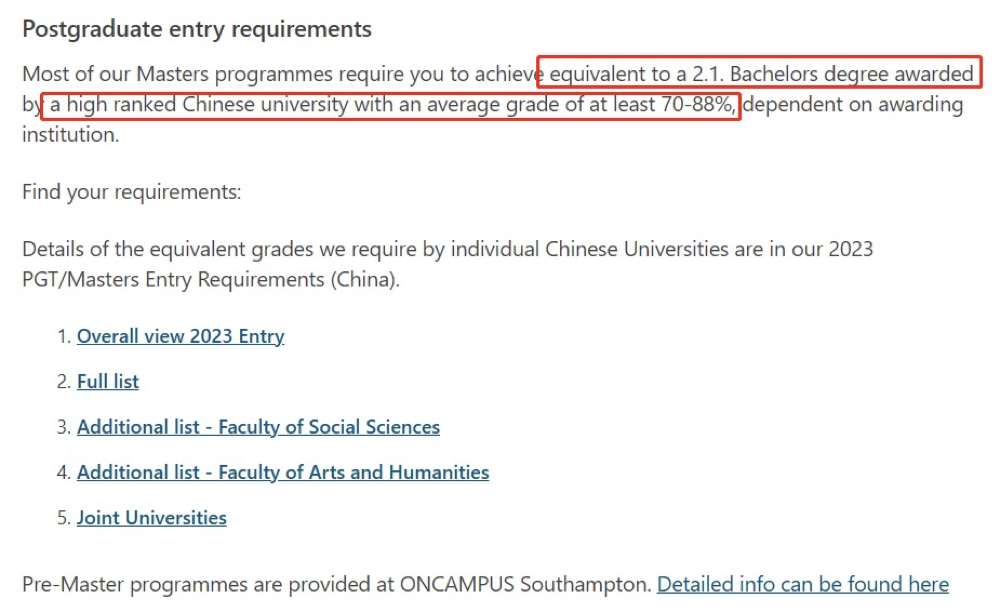This screenshot has width=1000, height=612.
Task: Click the highlighted text 'equivalent to a 2.1. Bachelors degree awarded'
Action: pos(761,74)
